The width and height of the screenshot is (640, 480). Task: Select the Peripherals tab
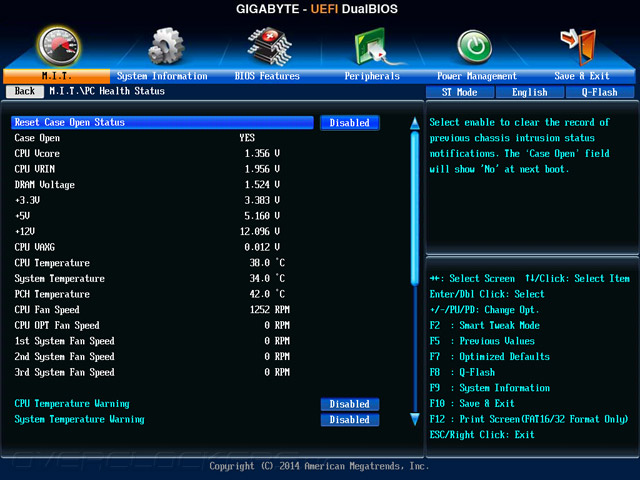pyautogui.click(x=372, y=76)
